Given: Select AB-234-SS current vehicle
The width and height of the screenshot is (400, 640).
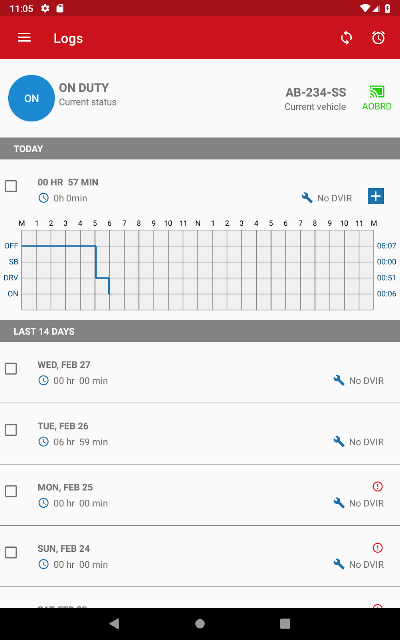Looking at the screenshot, I should coord(316,98).
